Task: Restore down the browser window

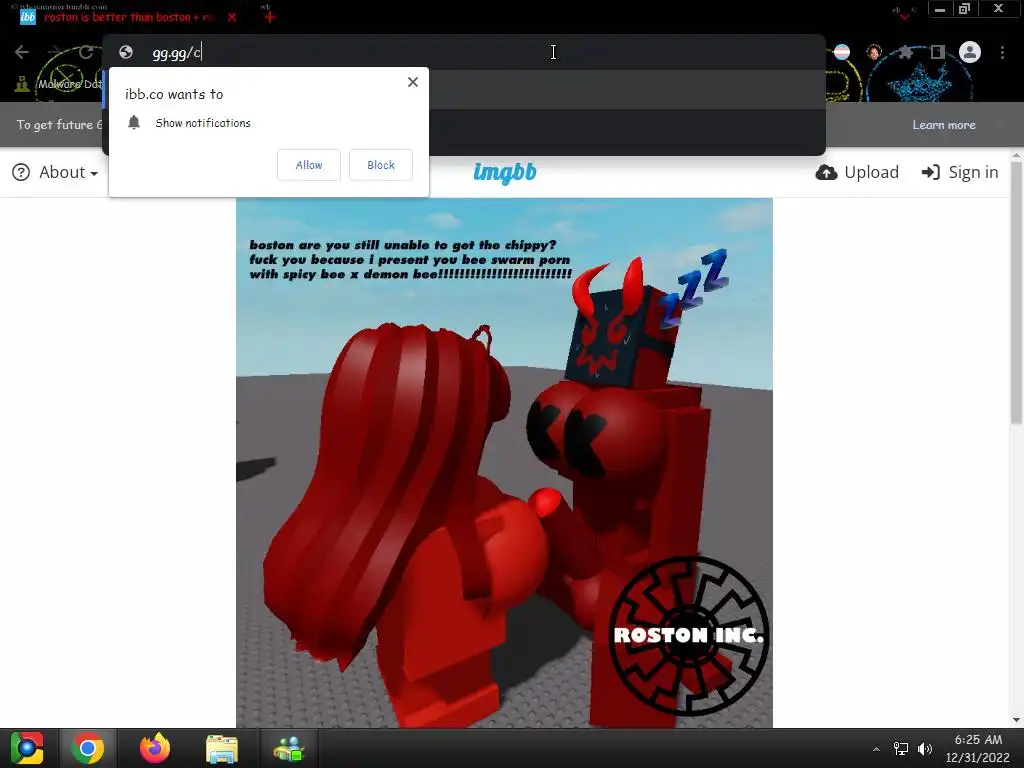Action: point(964,9)
